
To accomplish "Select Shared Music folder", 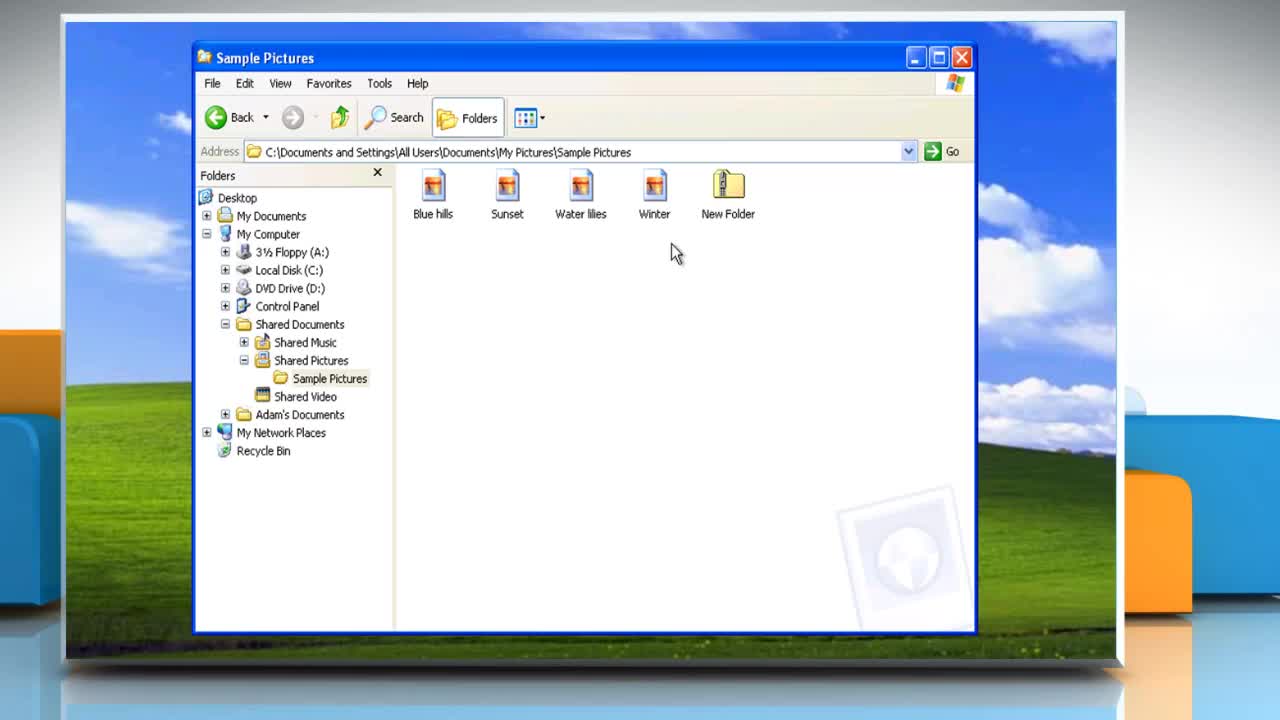I will click(x=305, y=342).
